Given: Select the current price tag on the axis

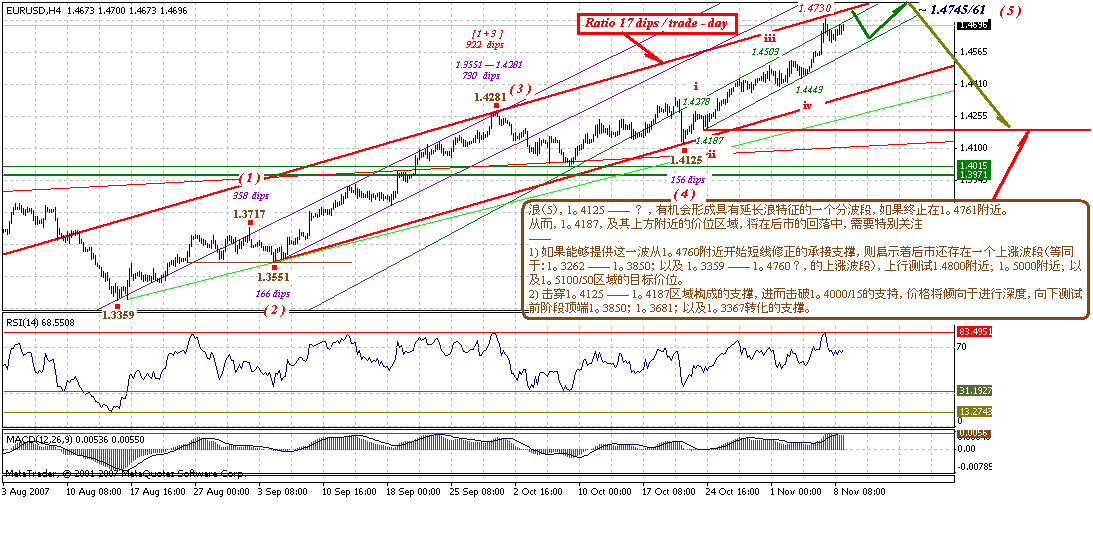Looking at the screenshot, I should pyautogui.click(x=974, y=25).
